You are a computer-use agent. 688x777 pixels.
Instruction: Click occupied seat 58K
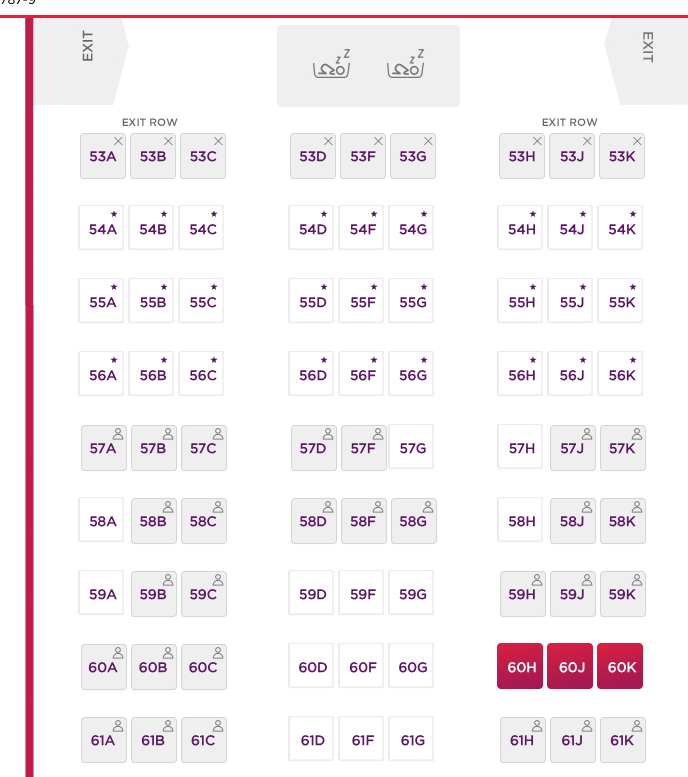coord(623,521)
